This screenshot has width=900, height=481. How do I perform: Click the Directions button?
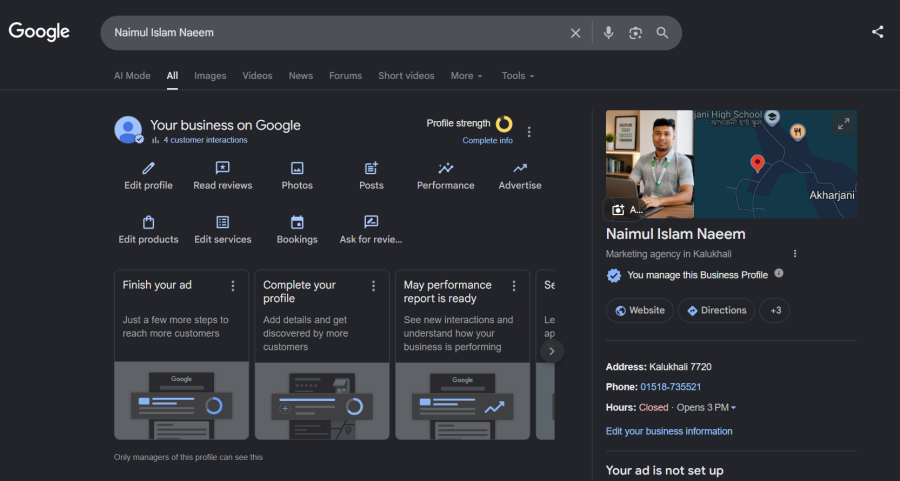(x=716, y=311)
